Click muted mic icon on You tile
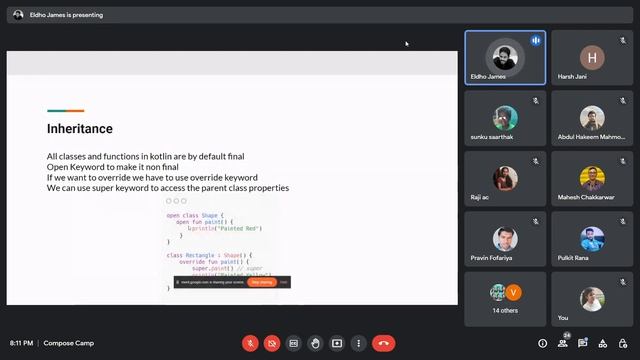Screen dimensions: 640x360 point(623,282)
